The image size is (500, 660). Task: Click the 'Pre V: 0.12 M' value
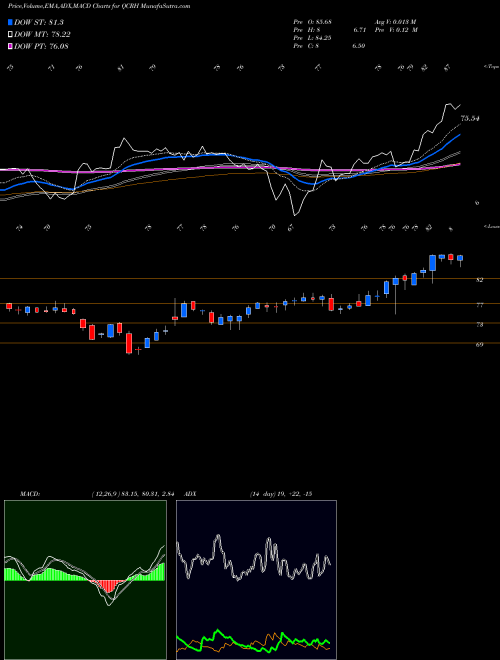coord(396,30)
